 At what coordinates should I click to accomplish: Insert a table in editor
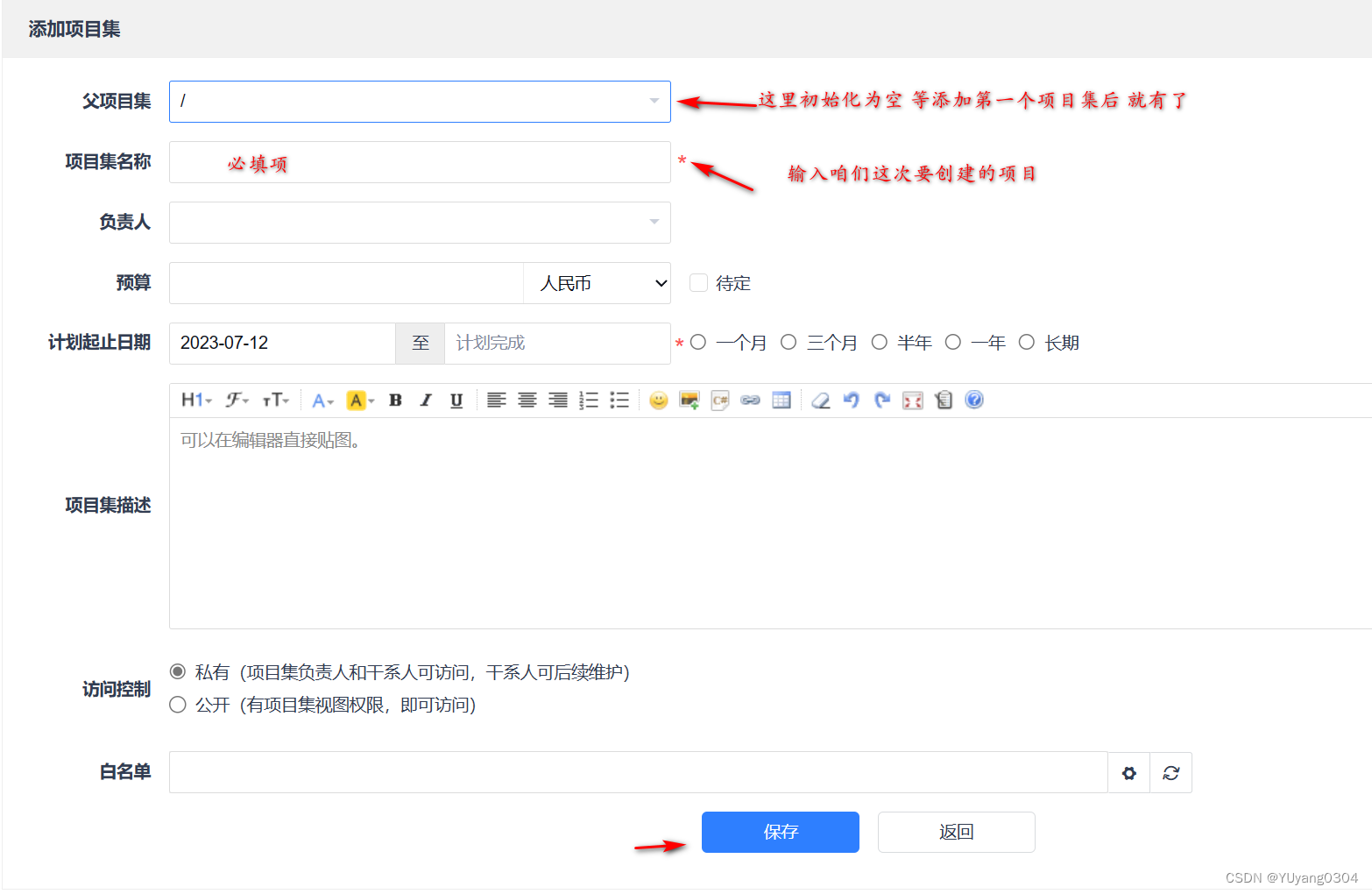coord(781,401)
